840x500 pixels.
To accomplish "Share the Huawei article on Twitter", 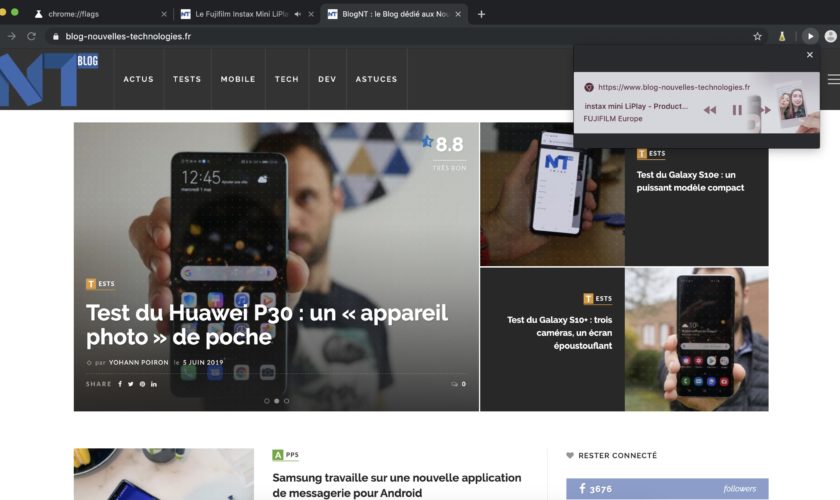I will tap(131, 384).
